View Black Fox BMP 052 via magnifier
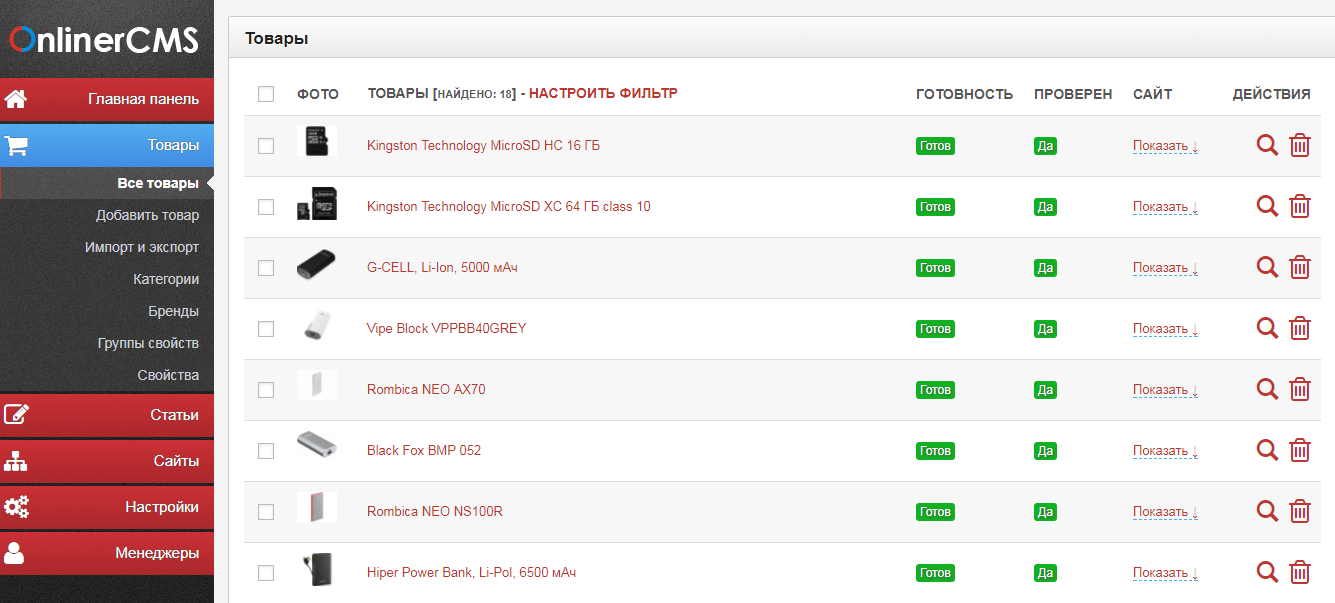Screen dimensions: 1335x603 (1267, 450)
